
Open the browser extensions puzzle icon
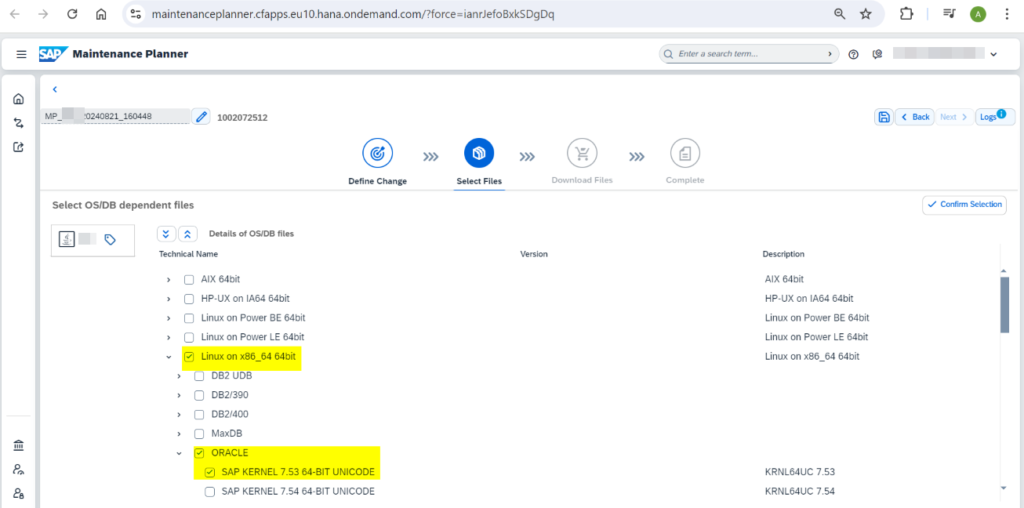click(x=906, y=14)
